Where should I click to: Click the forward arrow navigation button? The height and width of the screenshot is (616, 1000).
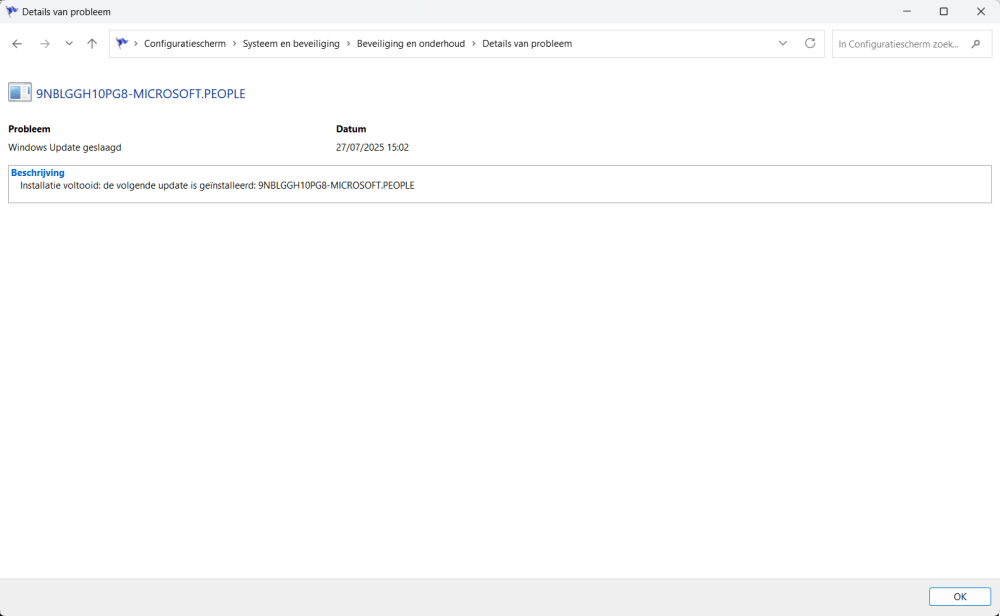(x=44, y=44)
